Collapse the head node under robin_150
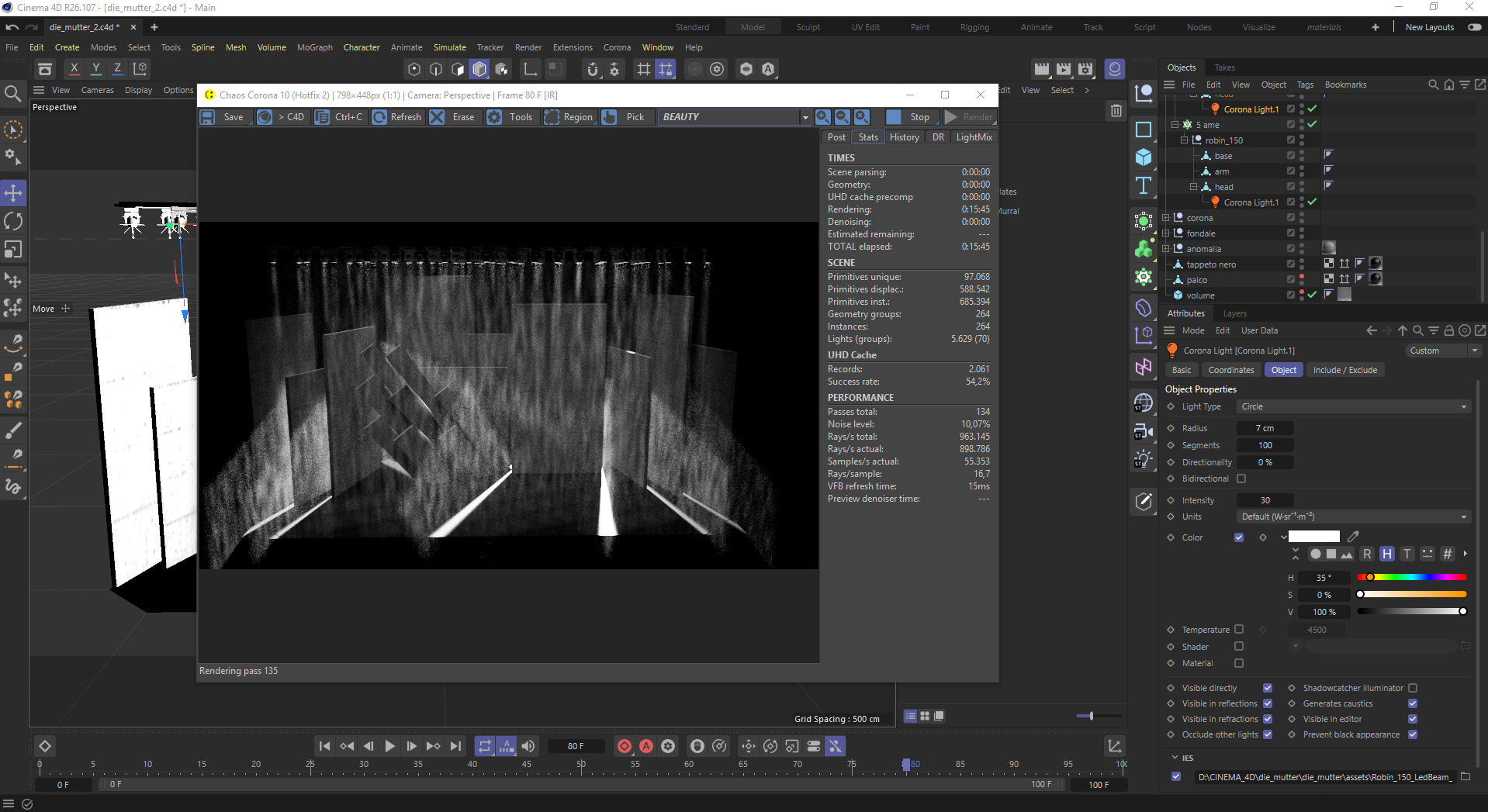This screenshot has height=812, width=1488. [x=1193, y=187]
